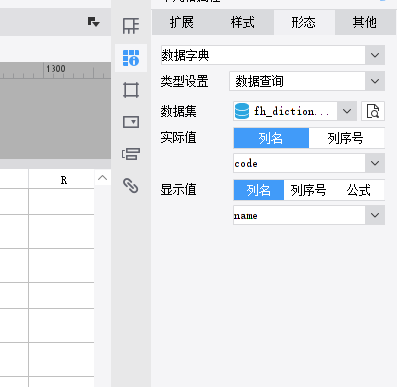Choose 公式 option for 显示值
Screen dimensions: 397x387
coord(359,190)
